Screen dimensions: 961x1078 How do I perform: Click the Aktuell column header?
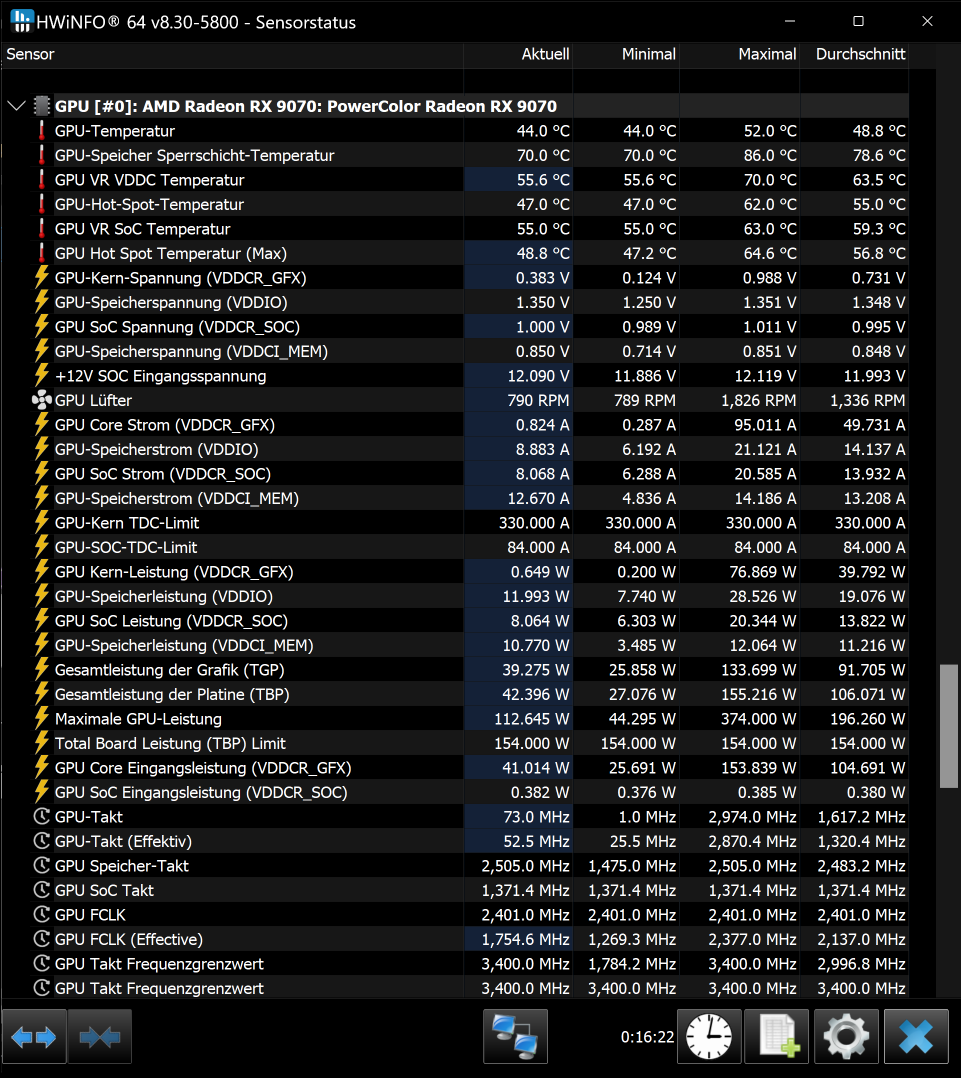pyautogui.click(x=518, y=54)
